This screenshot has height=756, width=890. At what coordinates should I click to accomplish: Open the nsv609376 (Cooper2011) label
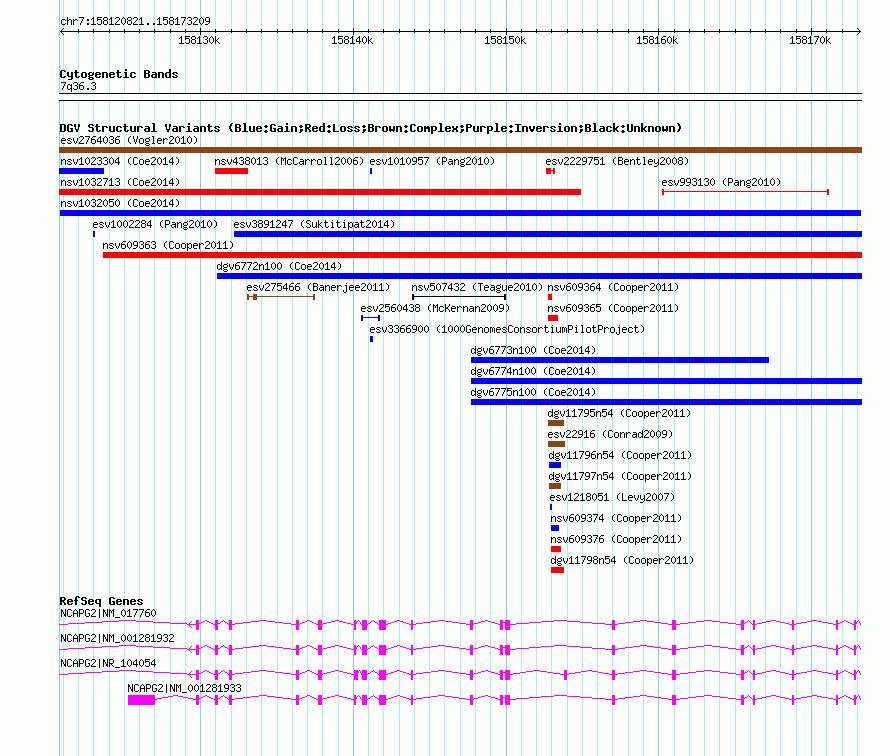[x=616, y=539]
